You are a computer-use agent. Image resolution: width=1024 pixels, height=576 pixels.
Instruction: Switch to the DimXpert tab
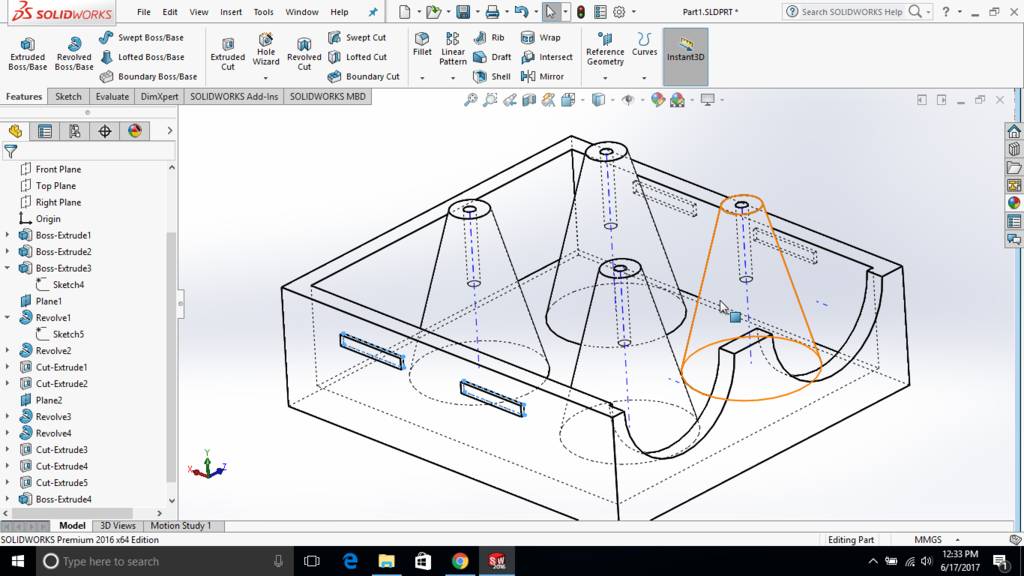pos(159,97)
